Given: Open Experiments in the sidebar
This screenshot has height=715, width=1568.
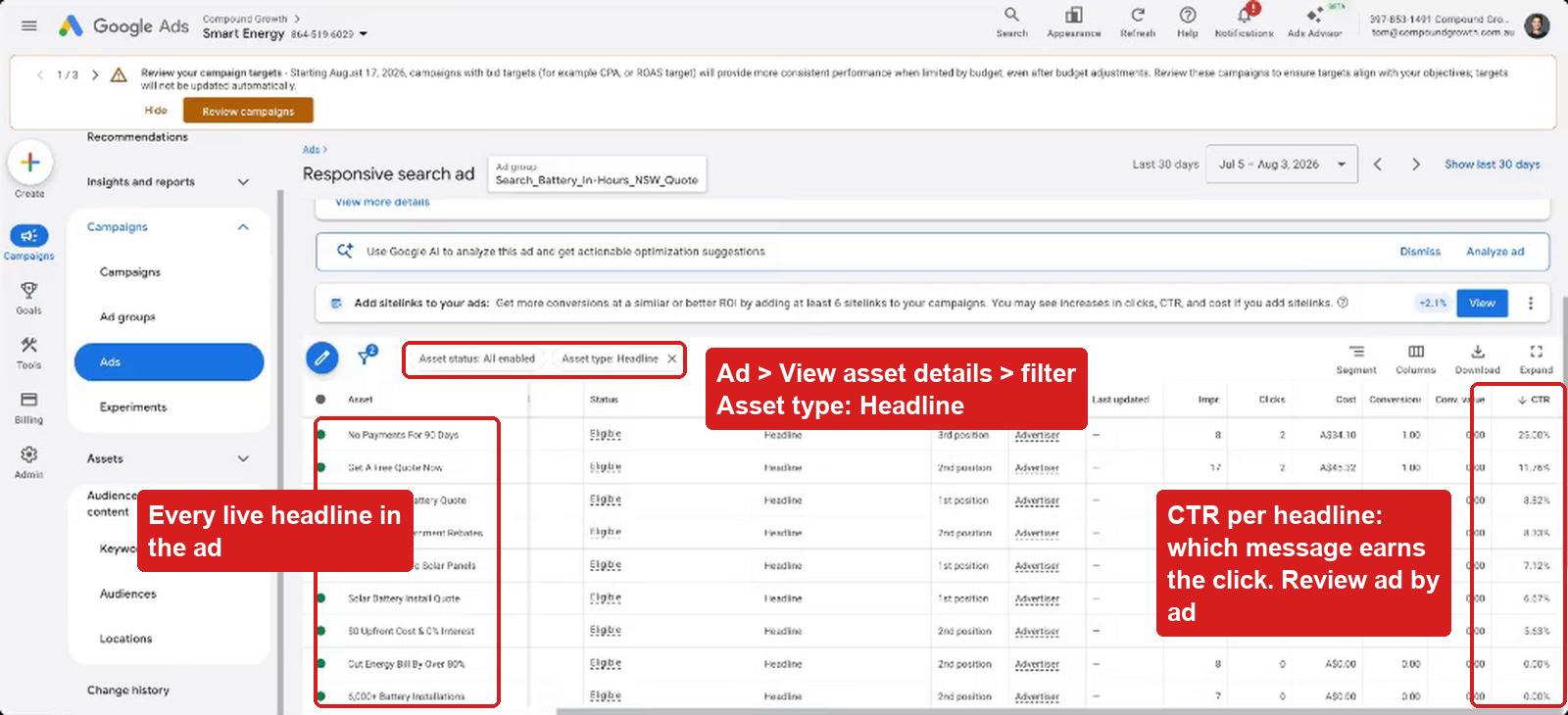Looking at the screenshot, I should pyautogui.click(x=133, y=407).
